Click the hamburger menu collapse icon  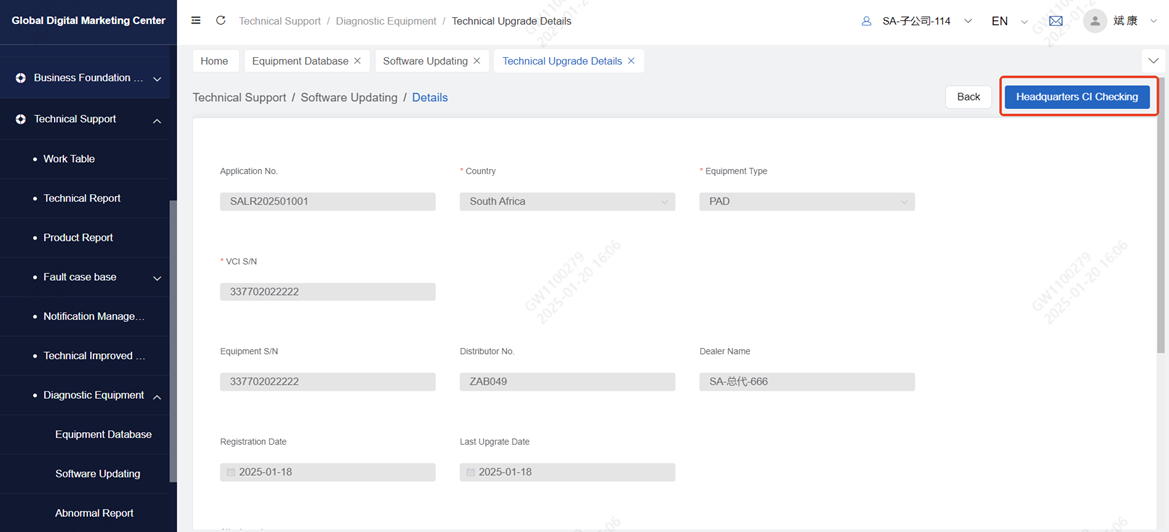point(196,21)
